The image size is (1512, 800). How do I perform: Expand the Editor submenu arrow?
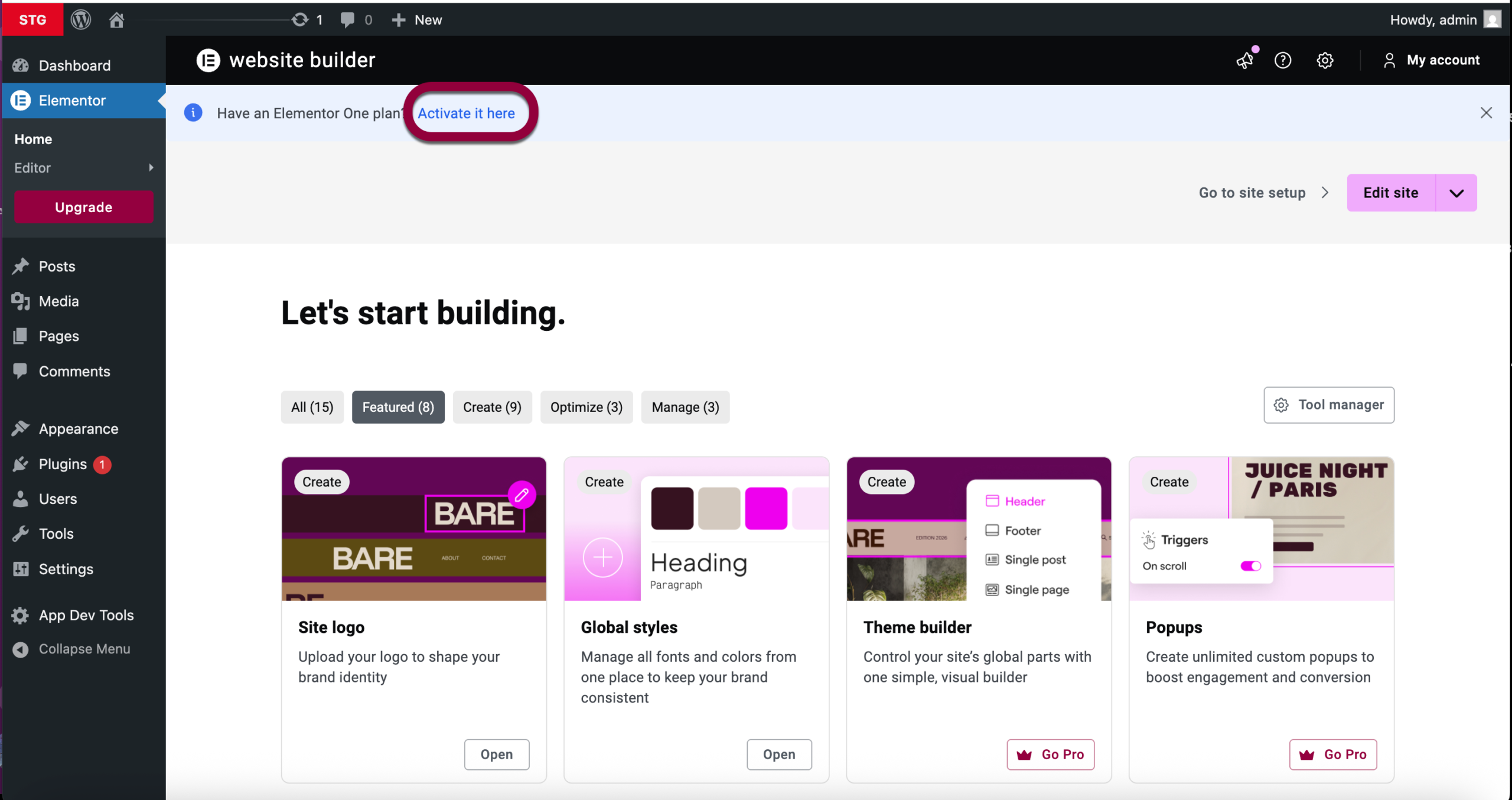point(151,168)
